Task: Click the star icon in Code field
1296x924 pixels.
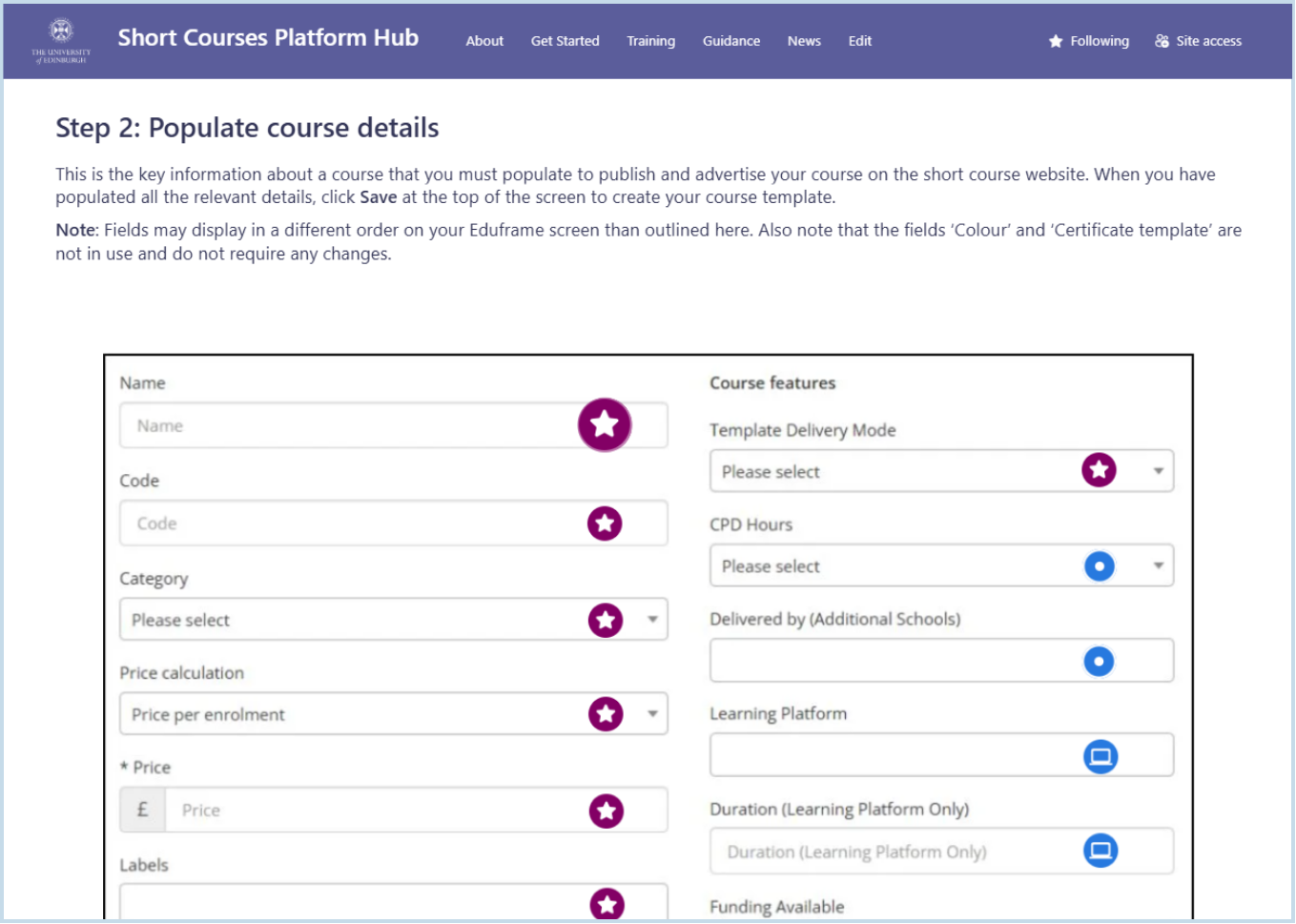Action: [605, 524]
